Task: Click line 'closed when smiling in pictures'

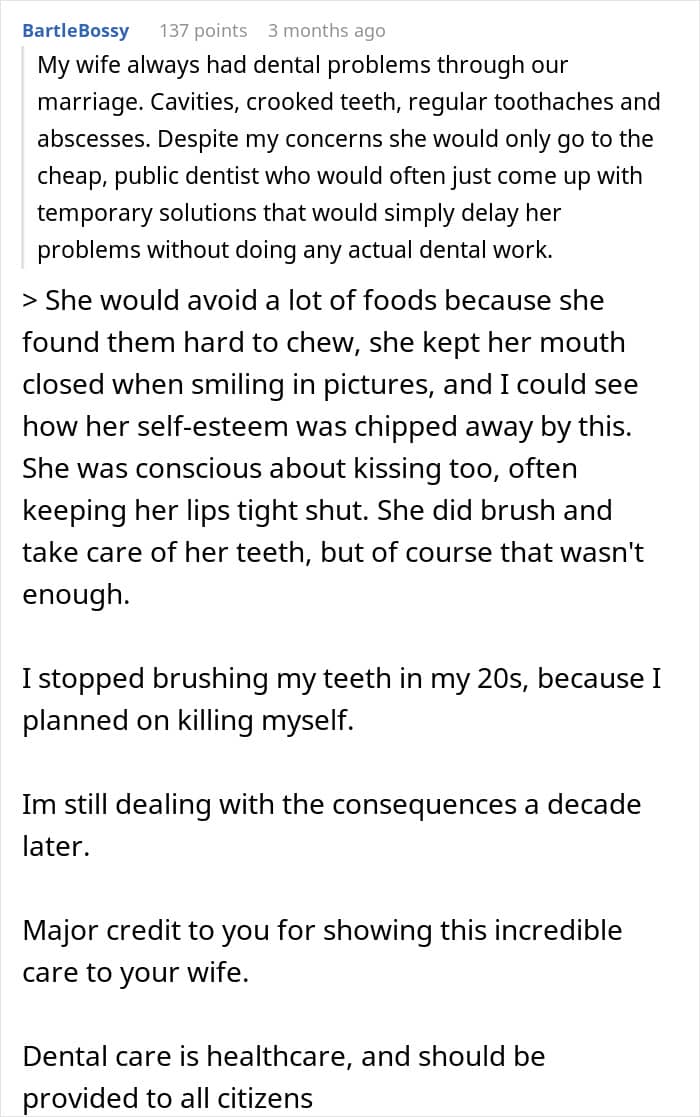Action: 330,385
